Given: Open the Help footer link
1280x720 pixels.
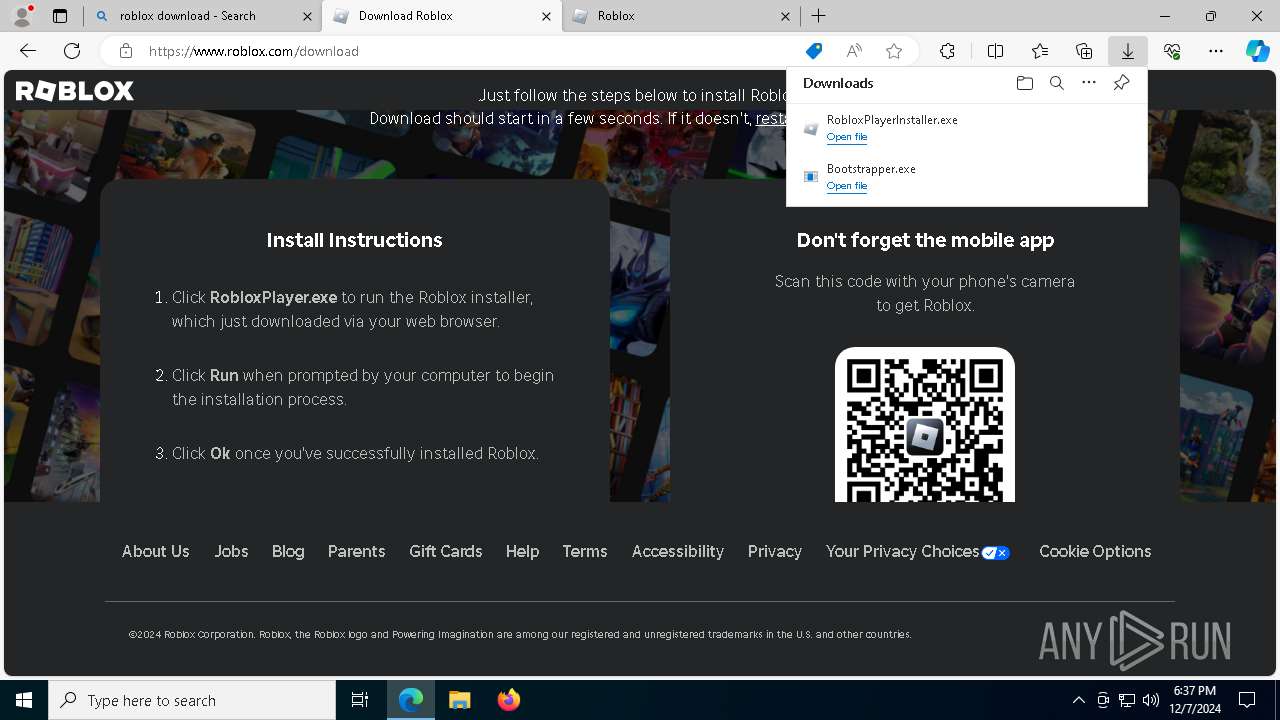Looking at the screenshot, I should pos(522,551).
